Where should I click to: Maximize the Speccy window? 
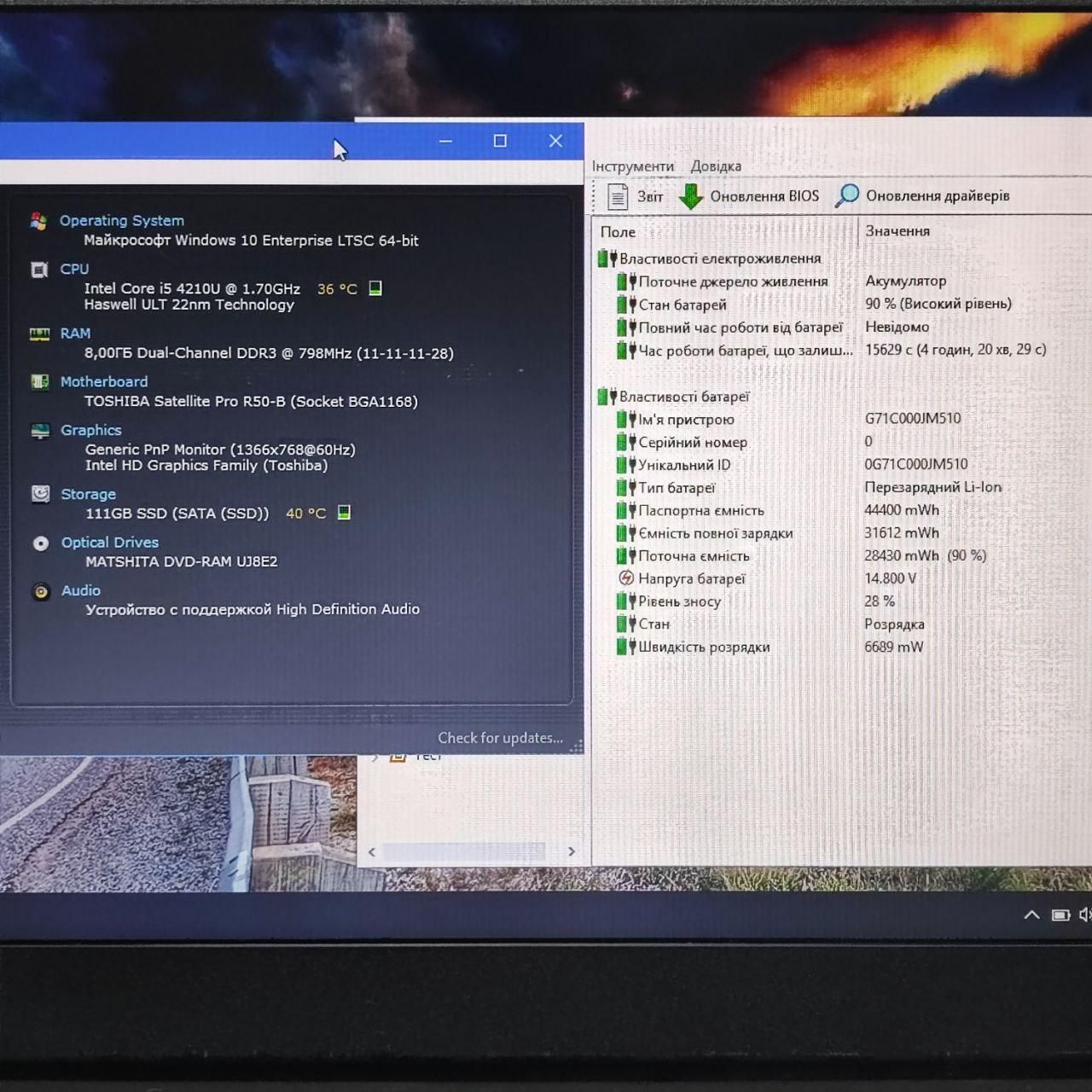coord(500,141)
